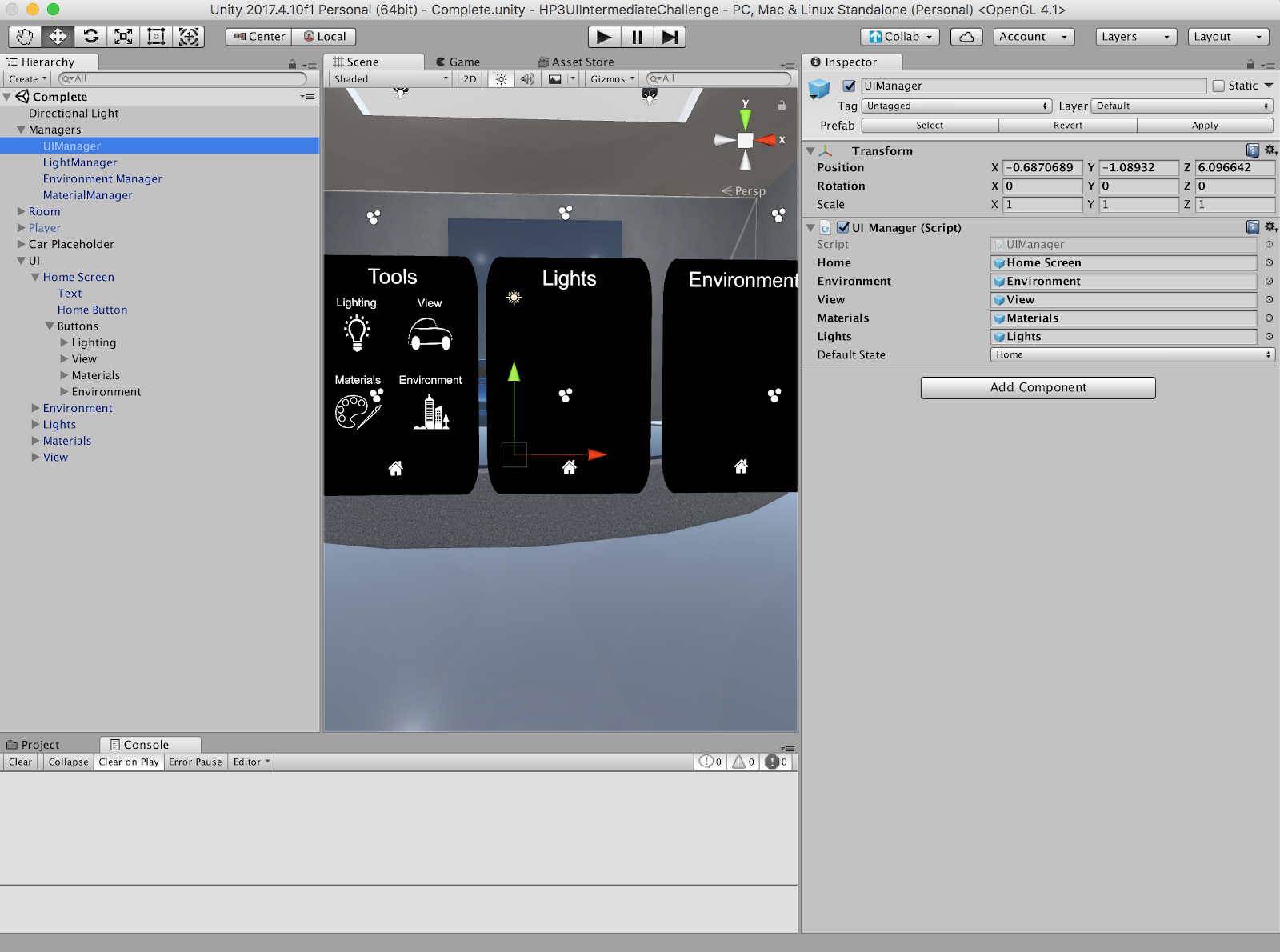Click the Step frame button
The image size is (1280, 952).
tap(670, 37)
